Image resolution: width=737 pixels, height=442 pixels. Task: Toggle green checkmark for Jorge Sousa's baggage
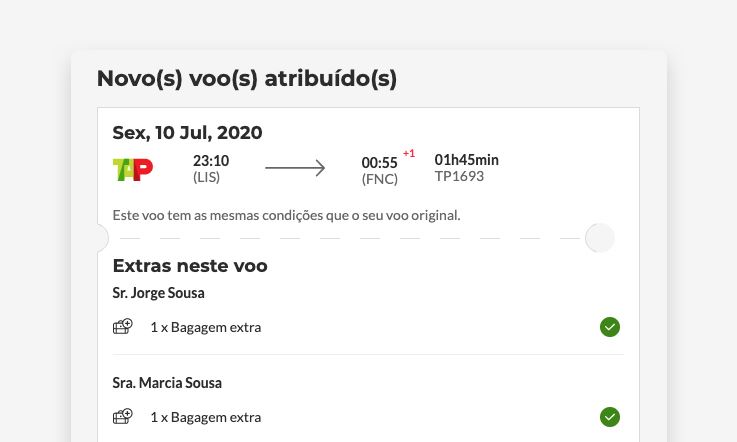pos(609,326)
